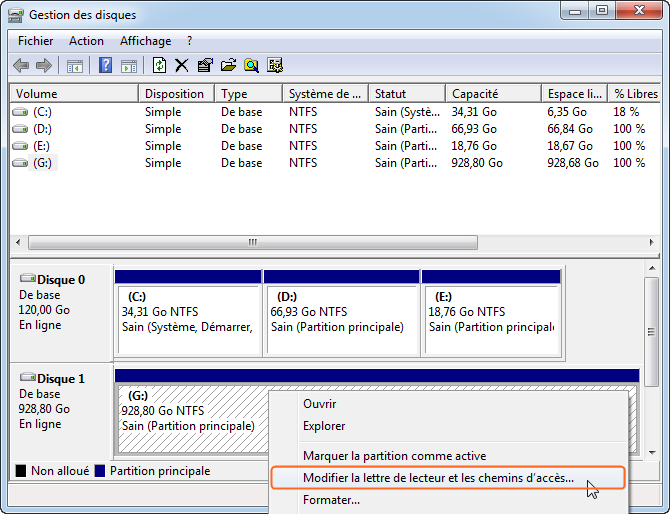This screenshot has width=670, height=514.
Task: Open the Action menu
Action: (x=86, y=41)
